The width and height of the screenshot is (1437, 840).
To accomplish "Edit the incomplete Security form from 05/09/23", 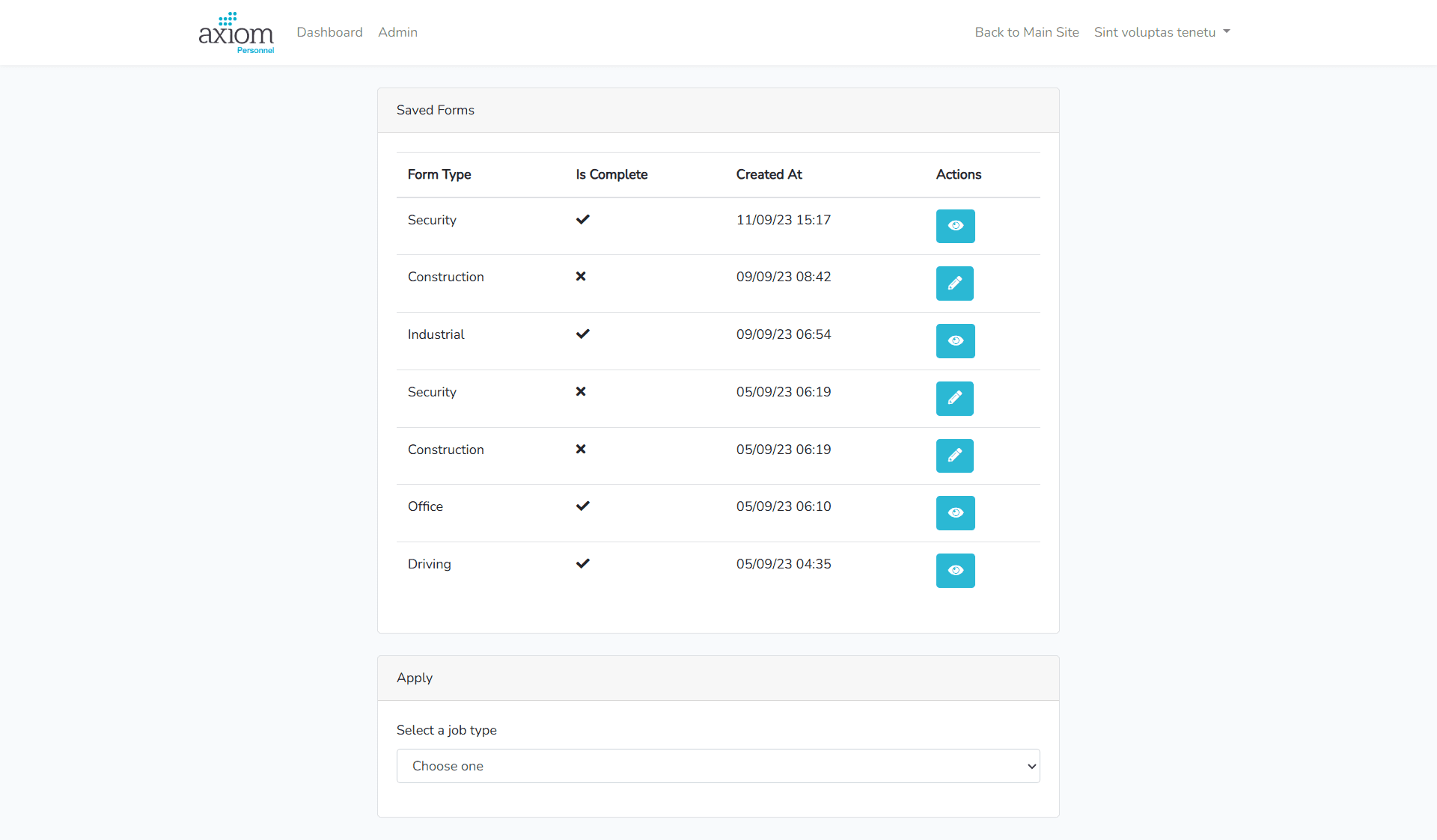I will [954, 399].
